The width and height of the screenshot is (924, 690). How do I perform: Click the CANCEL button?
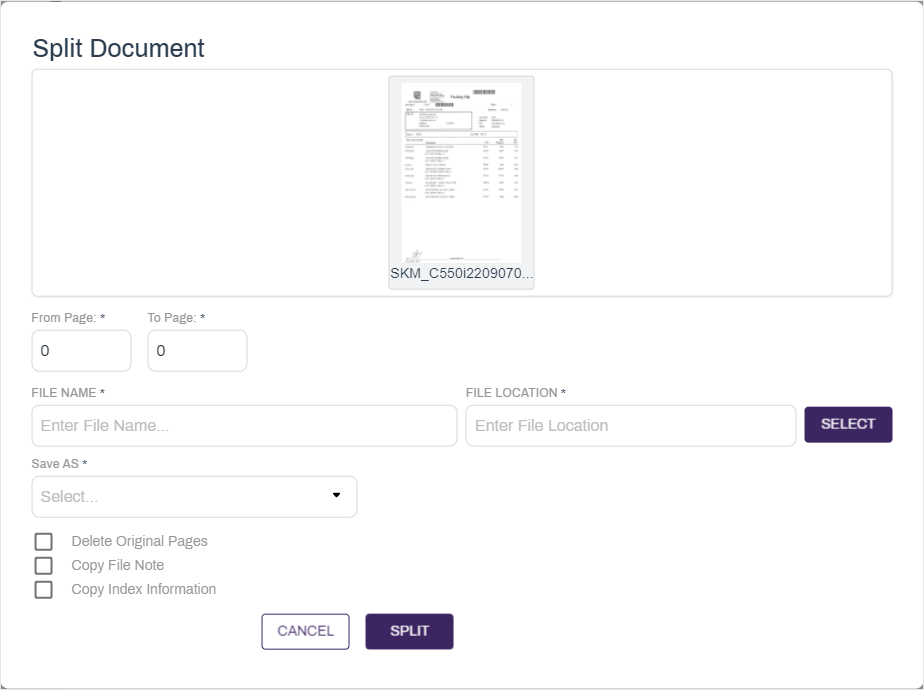pyautogui.click(x=305, y=632)
